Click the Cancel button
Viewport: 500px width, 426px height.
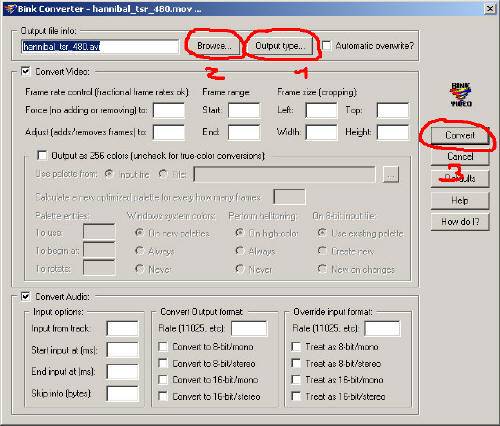[460, 156]
